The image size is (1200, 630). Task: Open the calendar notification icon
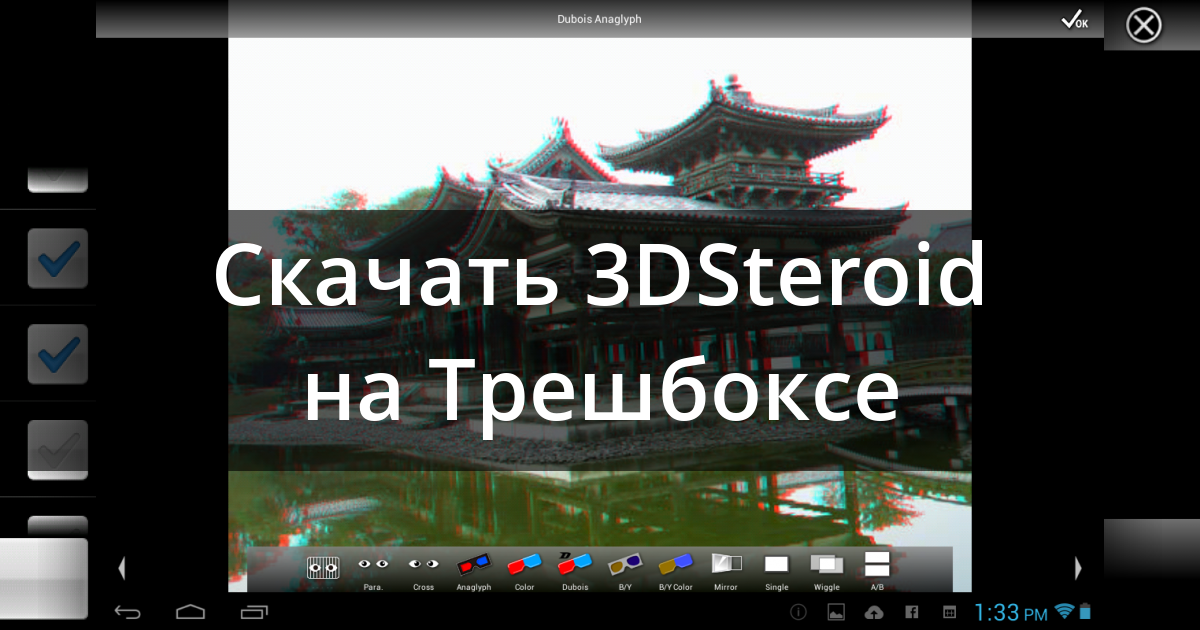950,612
